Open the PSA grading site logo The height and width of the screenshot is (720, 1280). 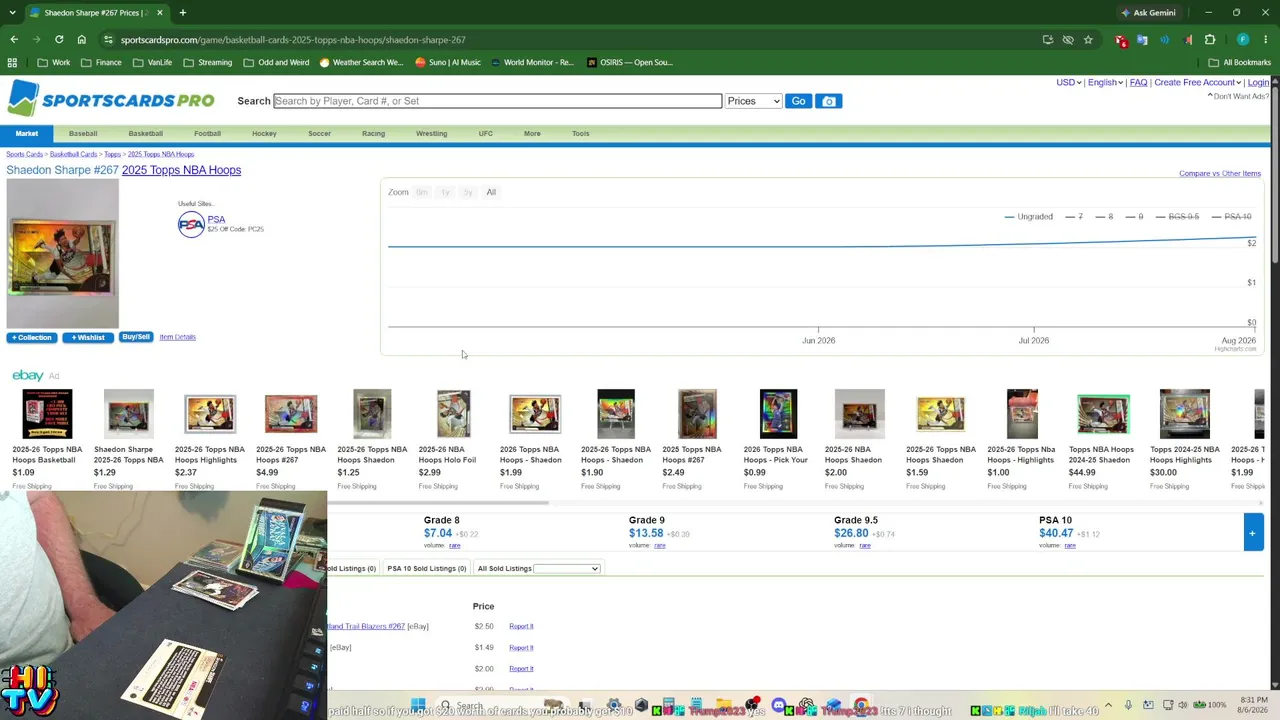[x=191, y=224]
